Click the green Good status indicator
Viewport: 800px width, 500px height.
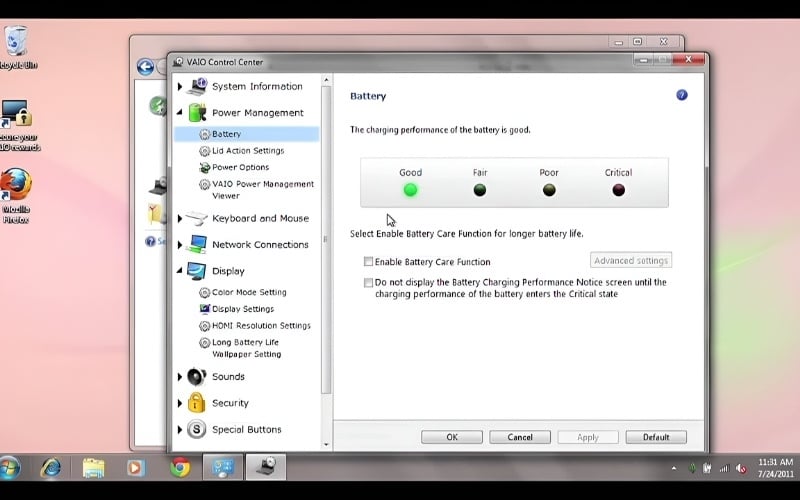click(x=410, y=190)
